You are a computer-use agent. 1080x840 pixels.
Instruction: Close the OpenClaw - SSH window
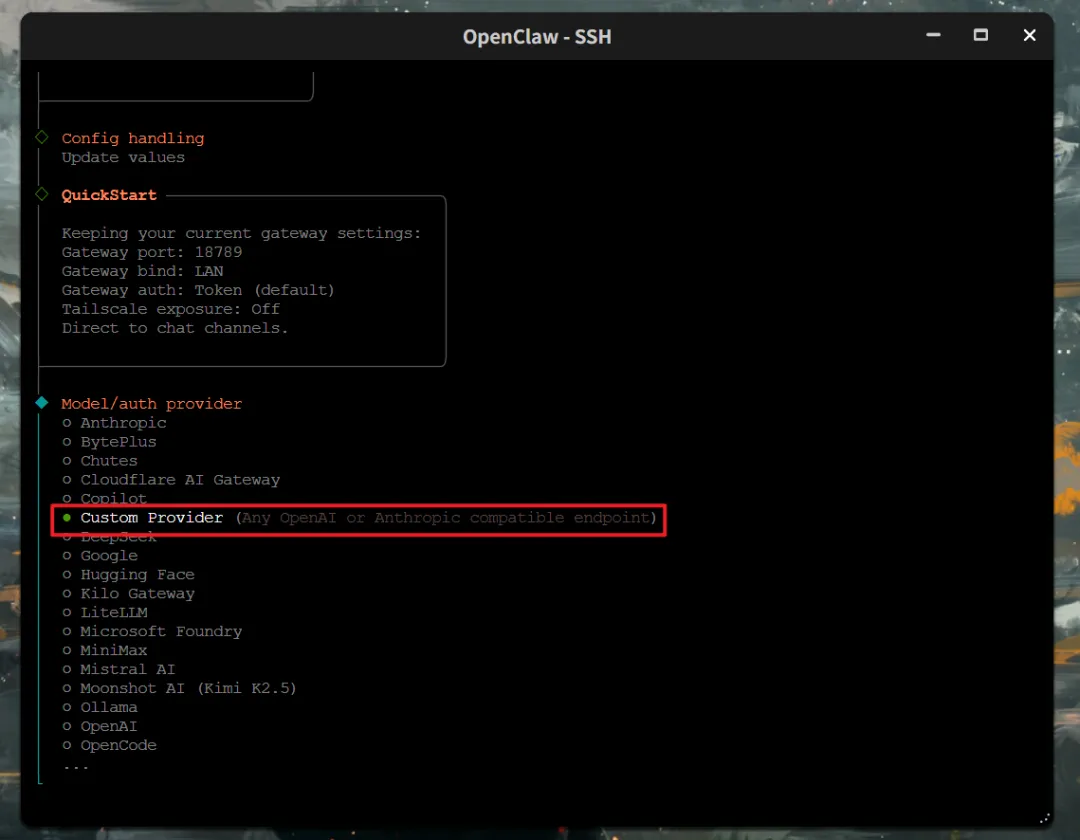[x=1029, y=35]
